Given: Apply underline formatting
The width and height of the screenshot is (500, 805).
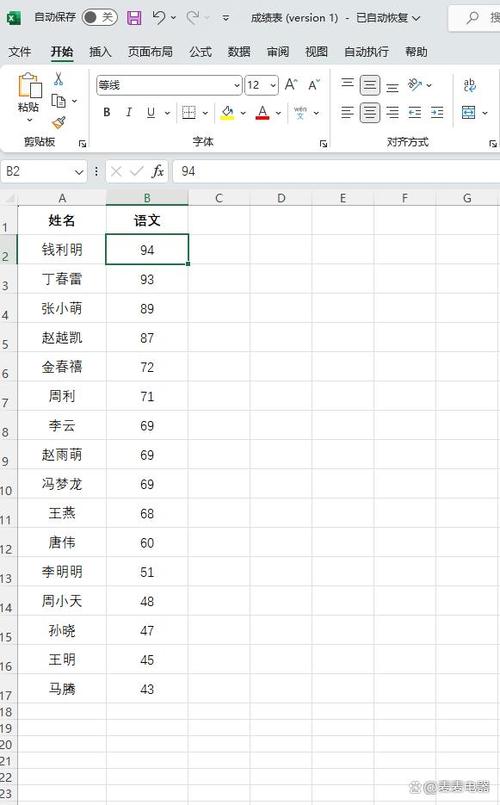Looking at the screenshot, I should [150, 112].
